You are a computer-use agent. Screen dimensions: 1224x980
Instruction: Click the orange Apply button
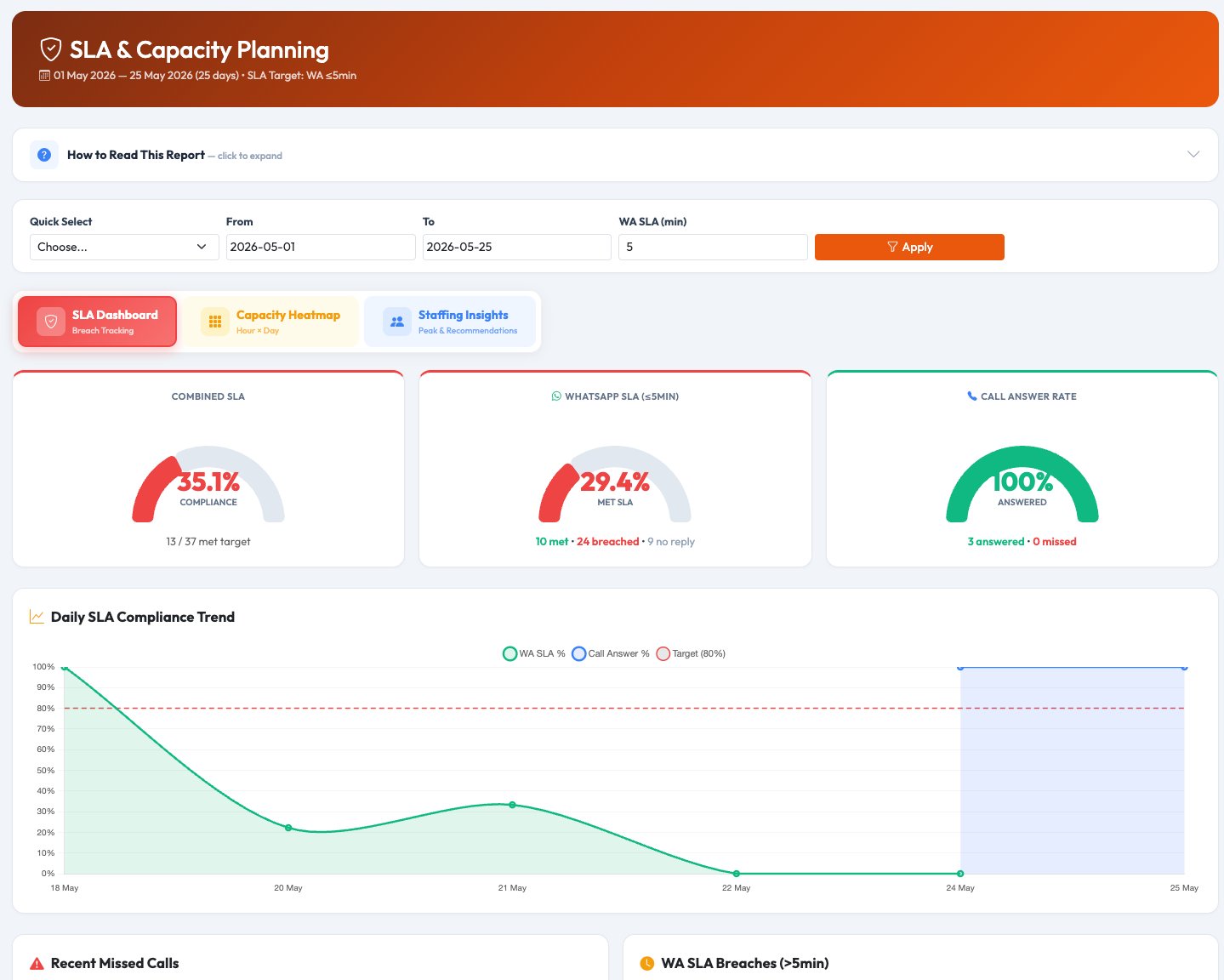coord(909,247)
